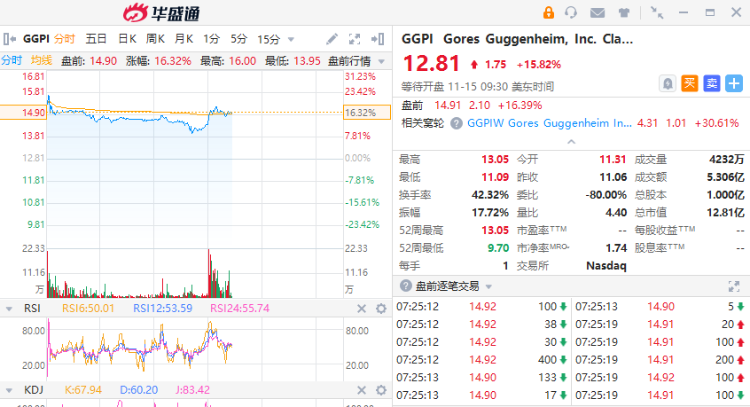750x407 pixels.
Task: Open customer service headset icon
Action: (571, 12)
